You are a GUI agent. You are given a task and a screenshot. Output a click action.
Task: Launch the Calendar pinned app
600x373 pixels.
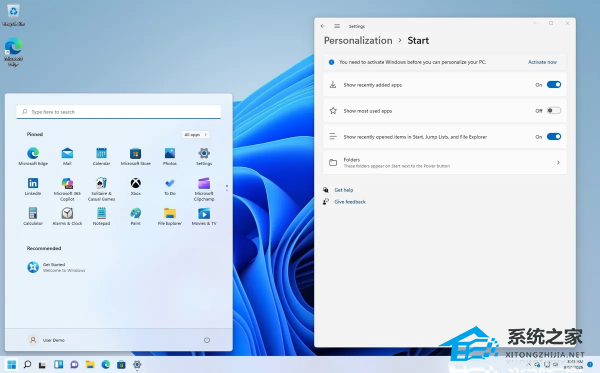pos(101,156)
